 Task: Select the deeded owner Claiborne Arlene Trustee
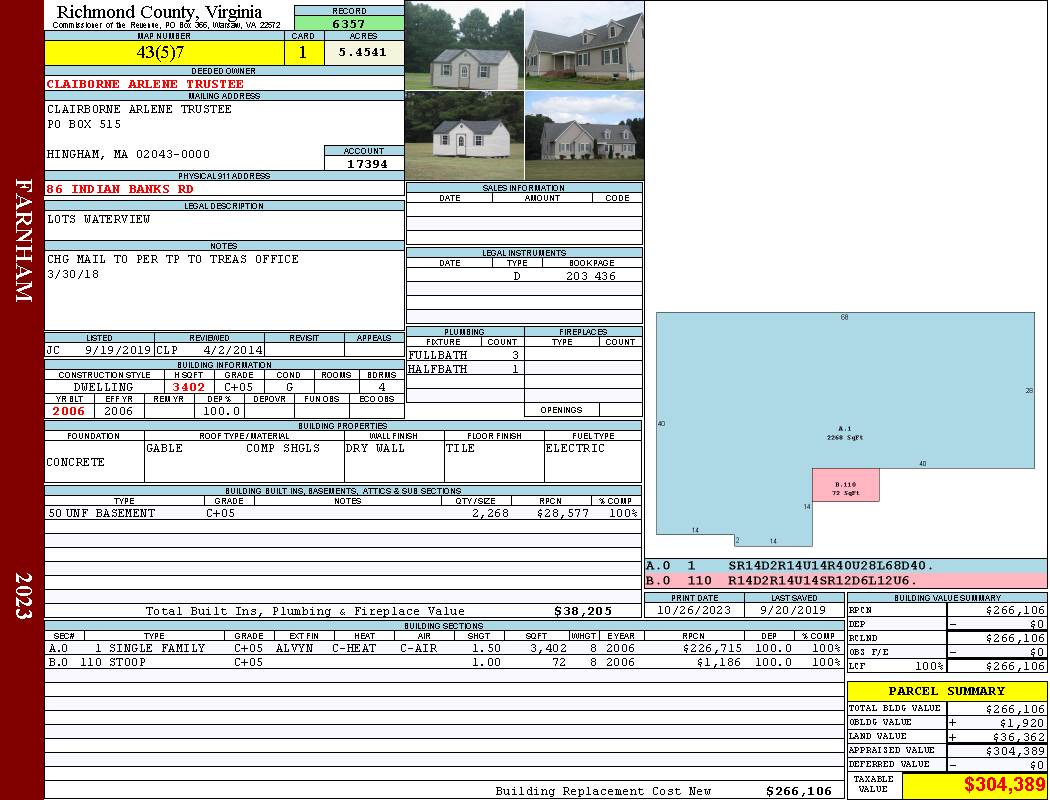(x=145, y=84)
